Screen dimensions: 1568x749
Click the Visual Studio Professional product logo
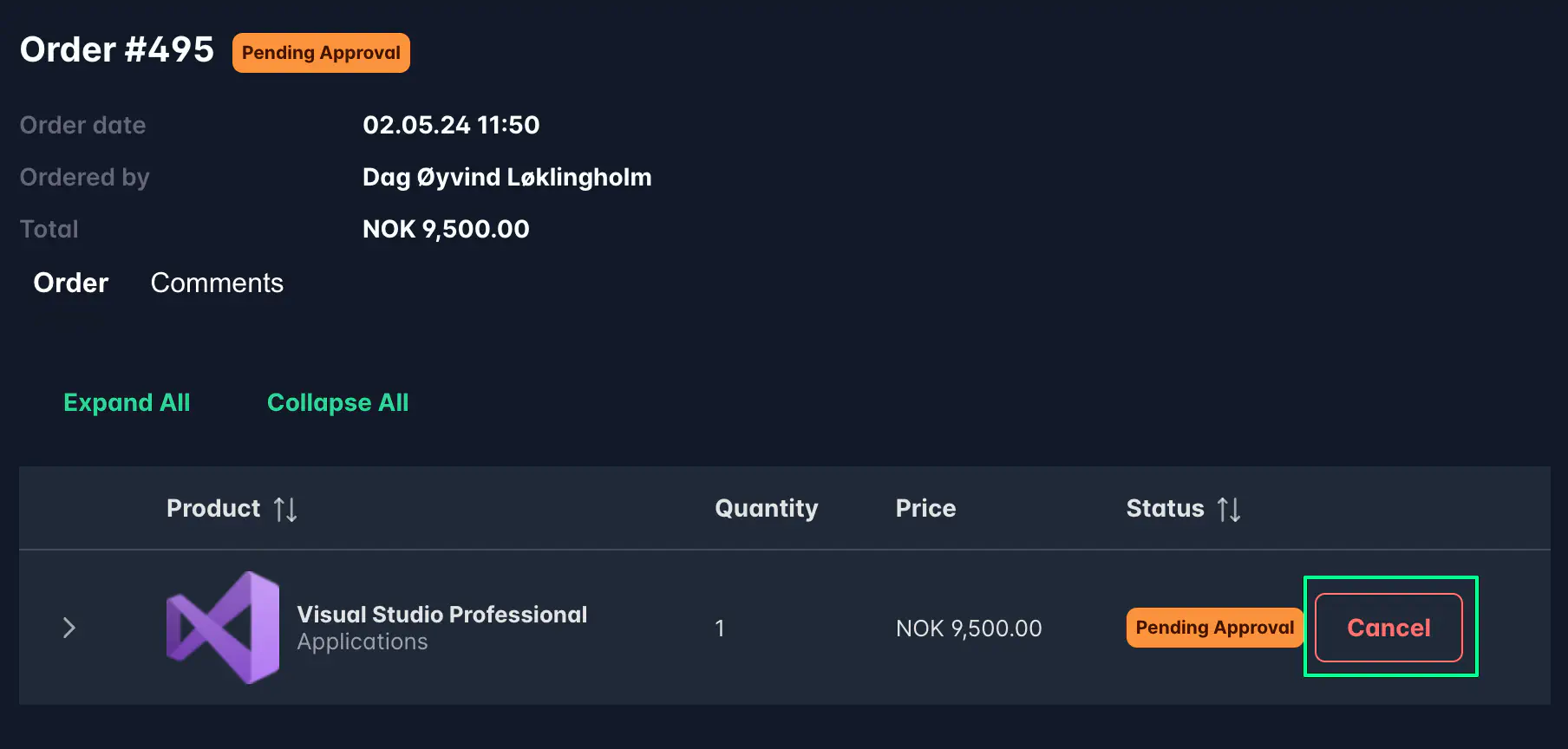tap(223, 628)
